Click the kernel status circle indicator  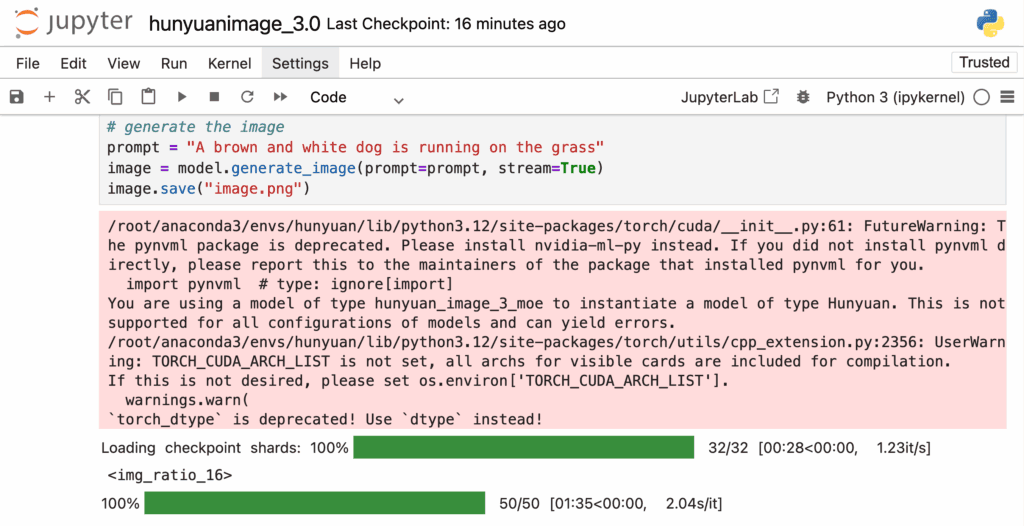coord(981,97)
